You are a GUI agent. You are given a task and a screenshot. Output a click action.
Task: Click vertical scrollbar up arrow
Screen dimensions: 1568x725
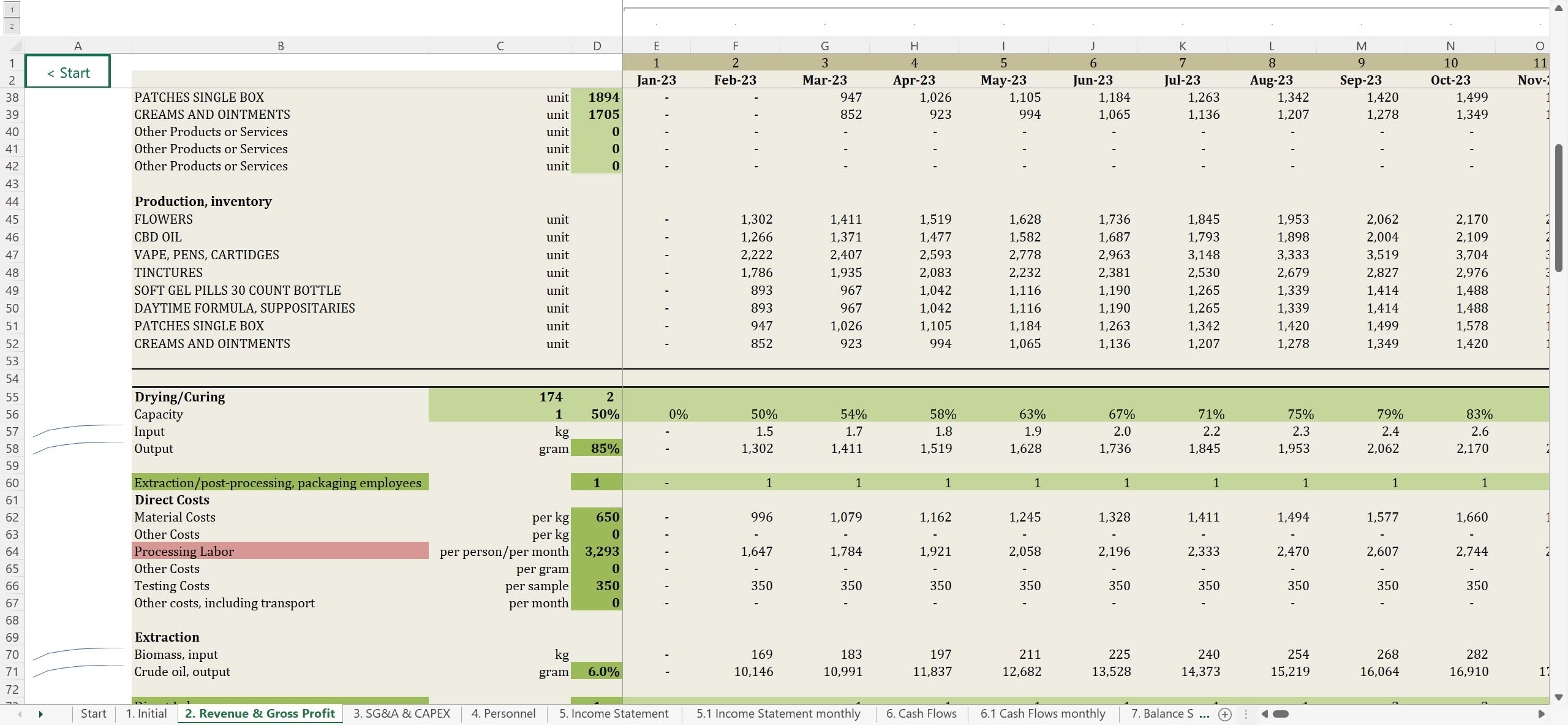[x=1559, y=8]
